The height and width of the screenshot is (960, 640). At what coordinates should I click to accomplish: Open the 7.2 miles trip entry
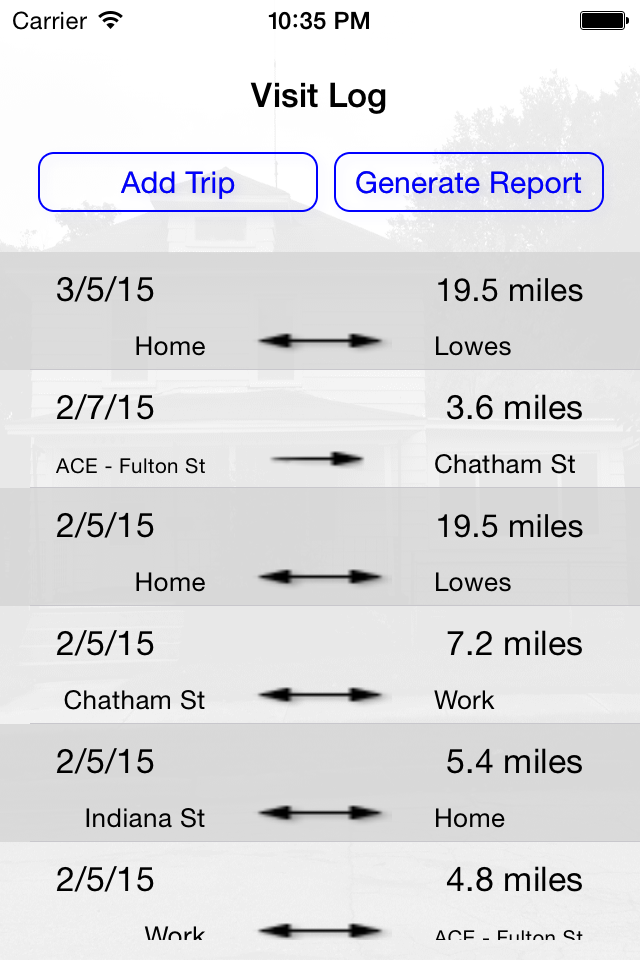pos(320,665)
